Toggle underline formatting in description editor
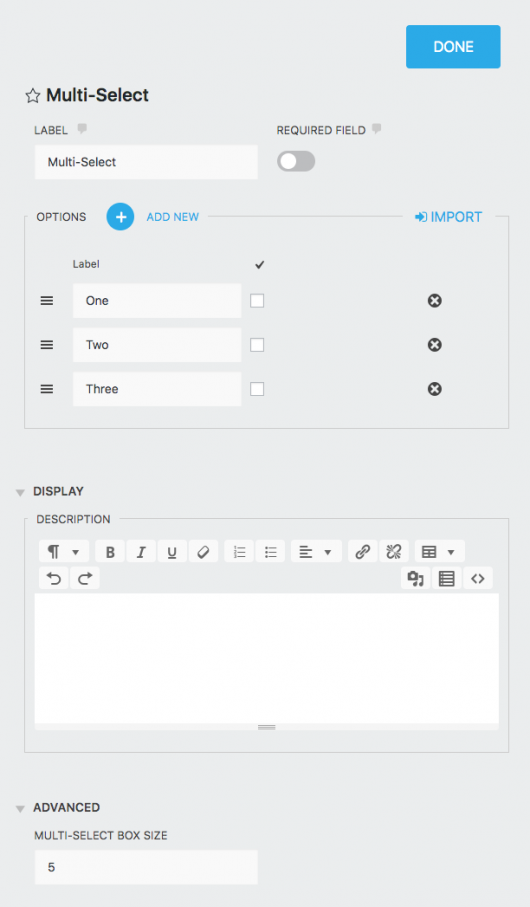530x907 pixels. (172, 552)
